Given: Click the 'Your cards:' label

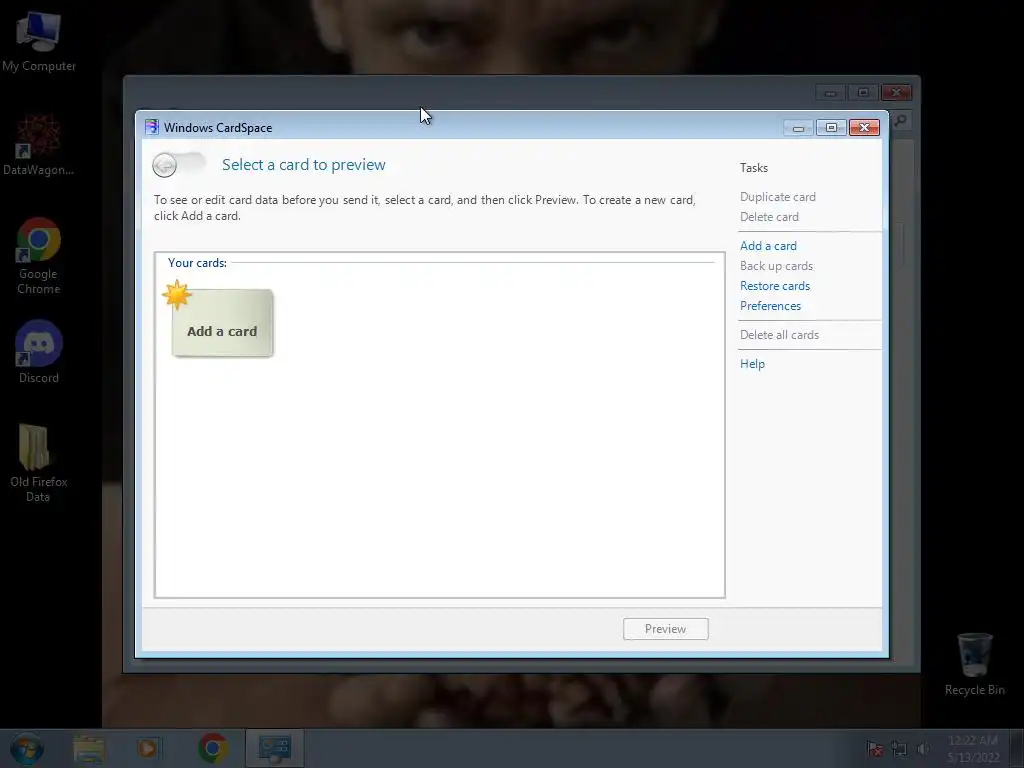Looking at the screenshot, I should click(x=197, y=263).
